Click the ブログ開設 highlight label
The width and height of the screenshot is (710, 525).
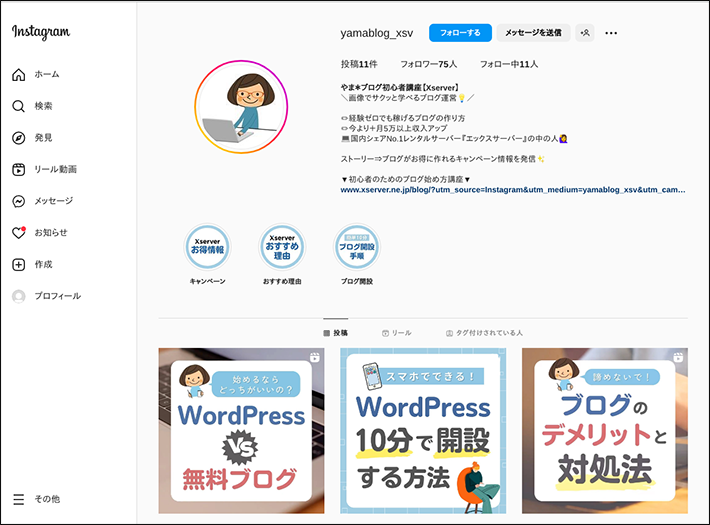click(x=357, y=282)
